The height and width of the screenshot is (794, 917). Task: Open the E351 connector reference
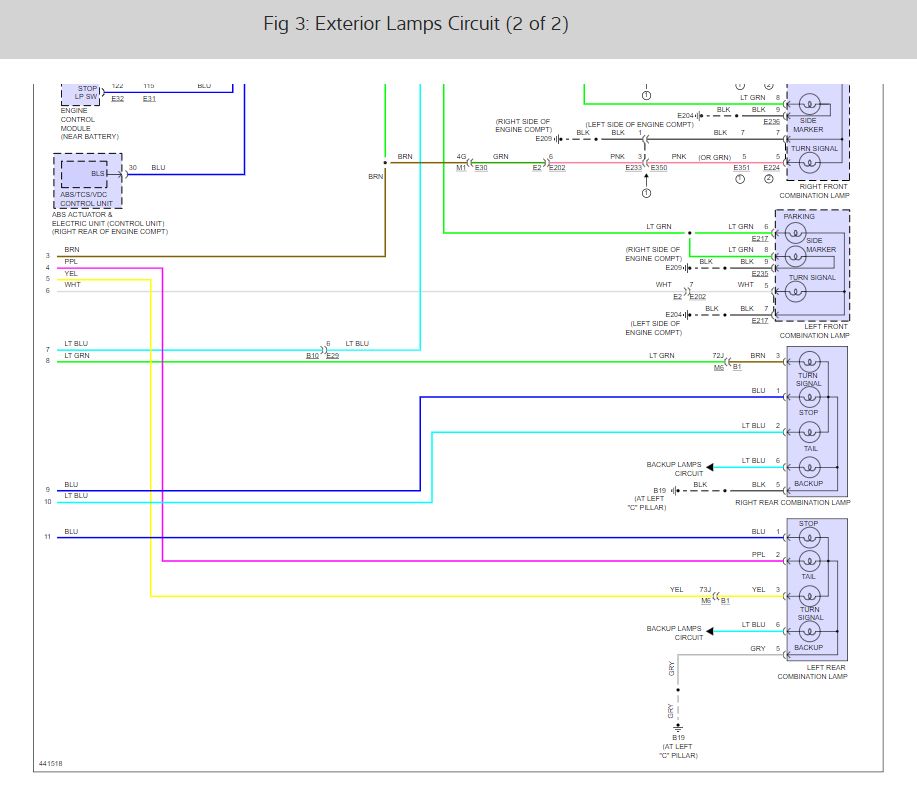741,168
